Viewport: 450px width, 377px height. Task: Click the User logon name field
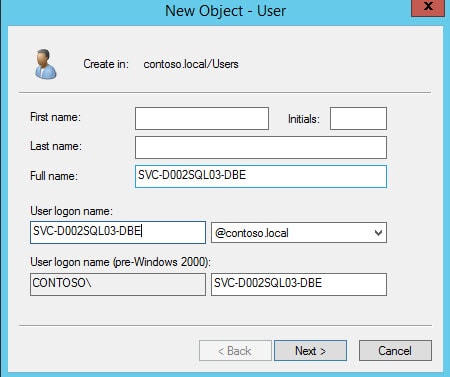coord(118,232)
